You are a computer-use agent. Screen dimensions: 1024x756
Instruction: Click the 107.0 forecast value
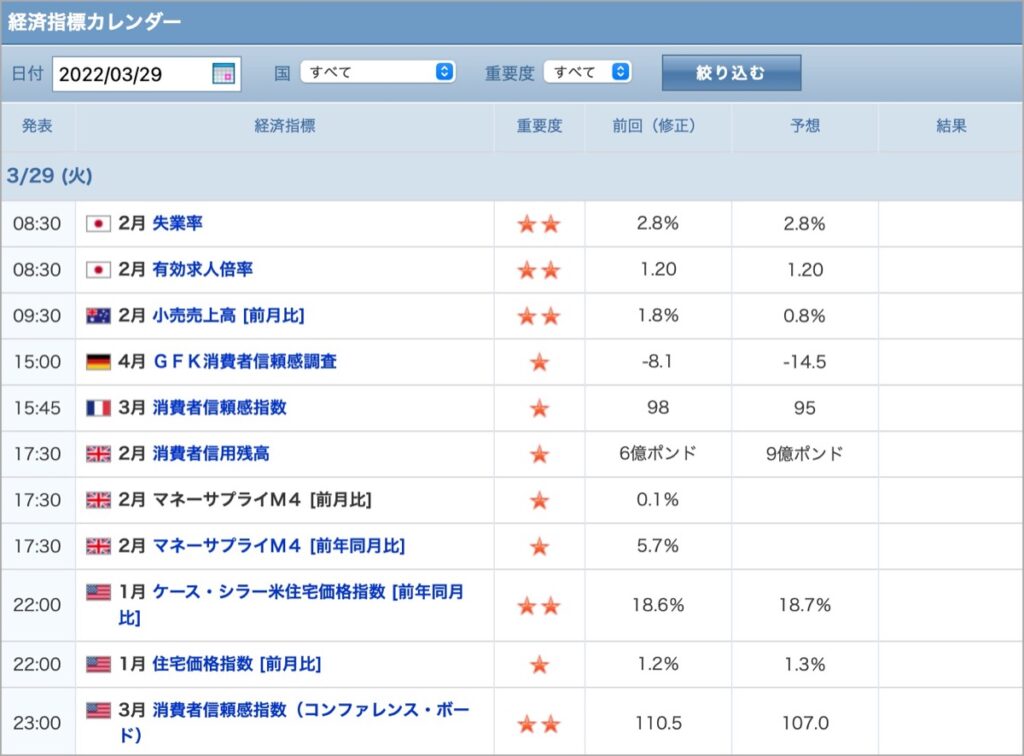pyautogui.click(x=805, y=723)
